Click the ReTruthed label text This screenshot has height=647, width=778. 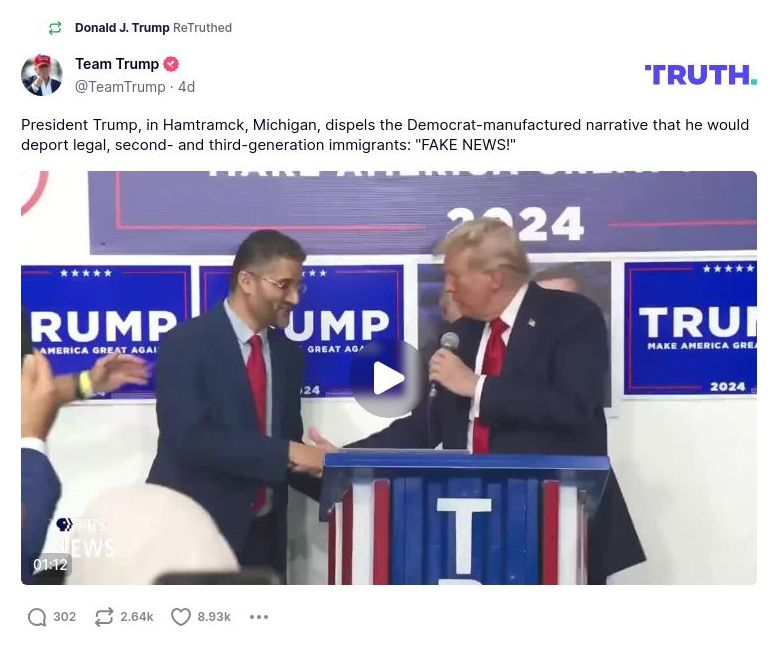[x=202, y=28]
